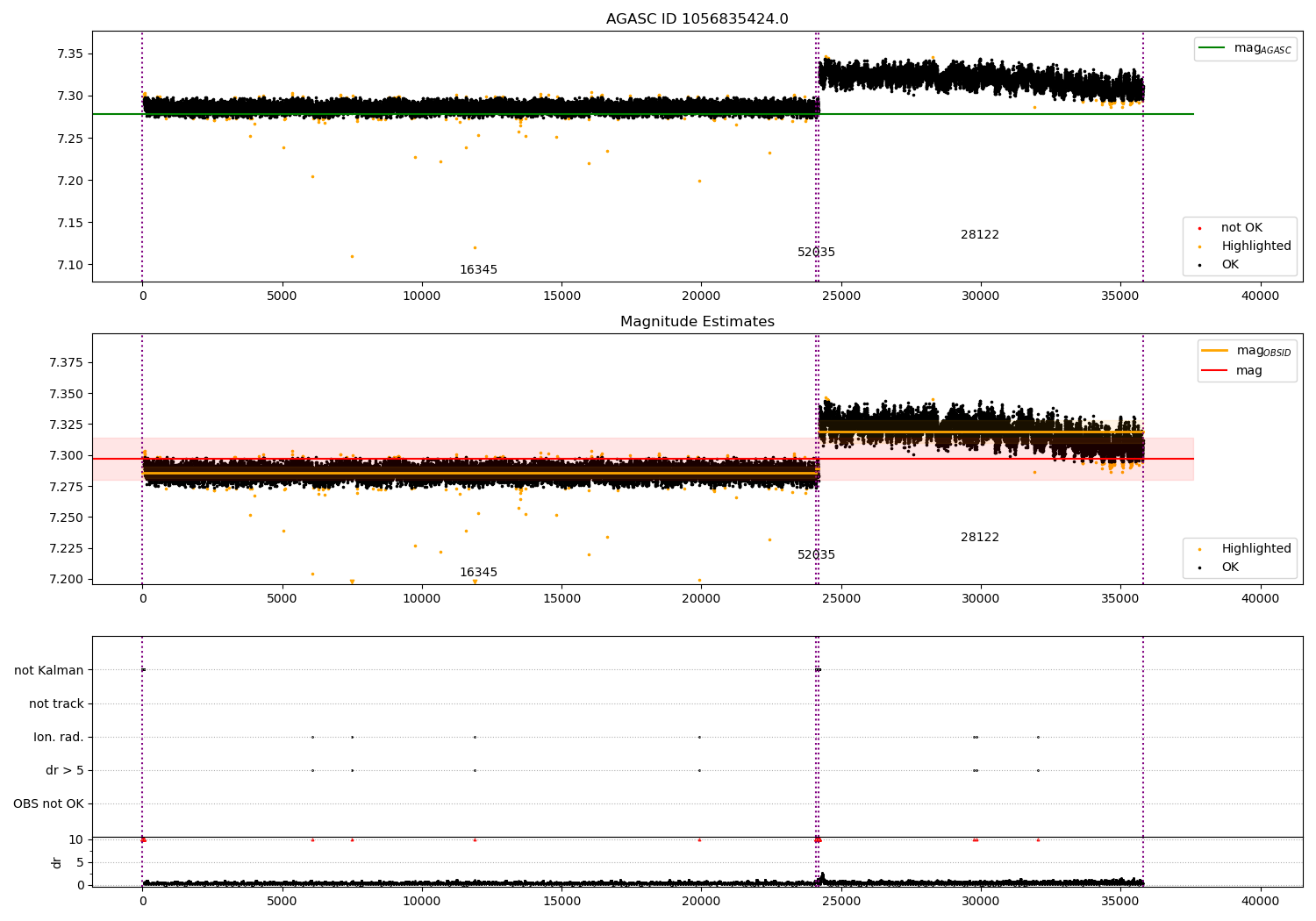Select the mag OBSID legend entry
The height and width of the screenshot is (921, 1316).
click(x=1247, y=351)
